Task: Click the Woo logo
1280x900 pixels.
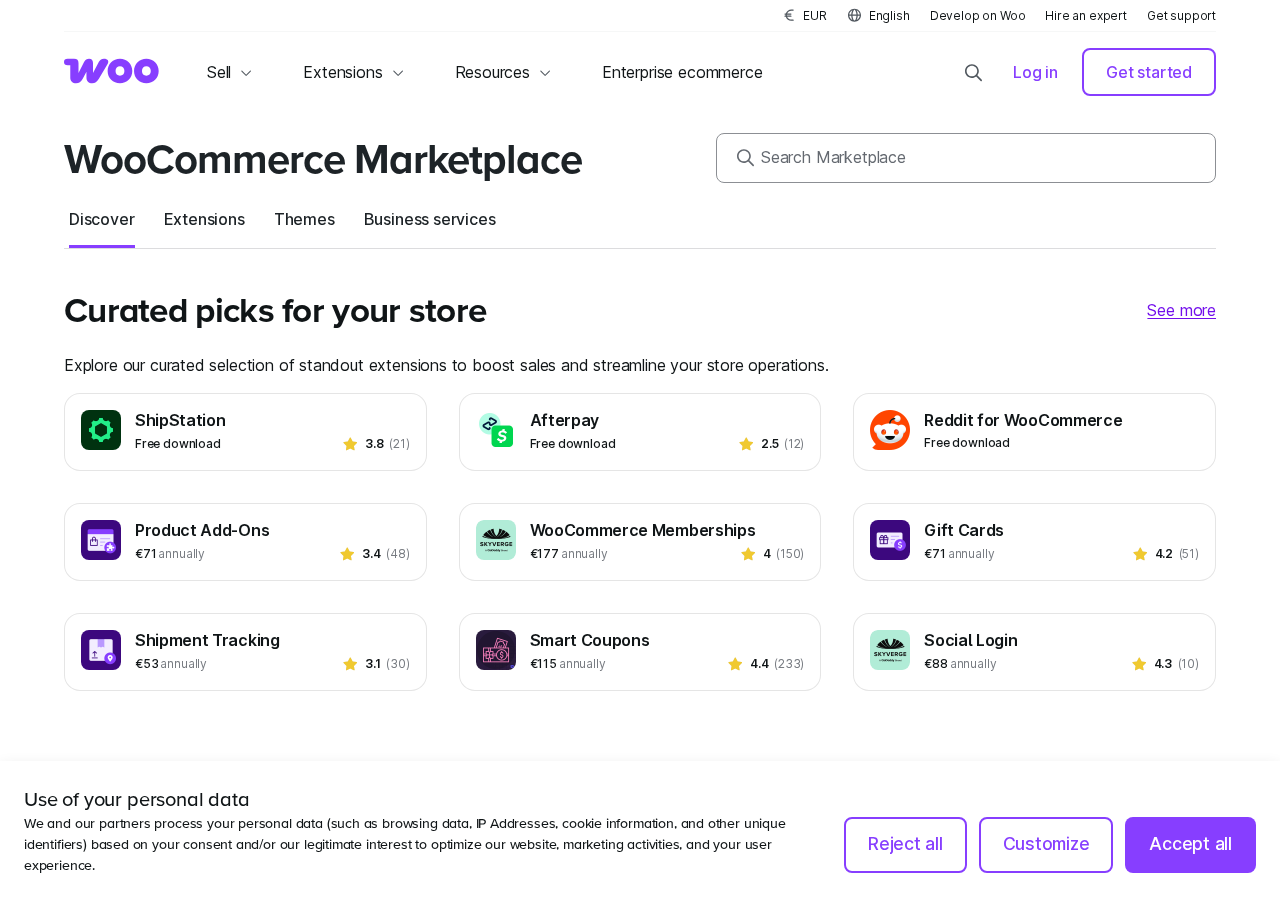Action: point(111,71)
